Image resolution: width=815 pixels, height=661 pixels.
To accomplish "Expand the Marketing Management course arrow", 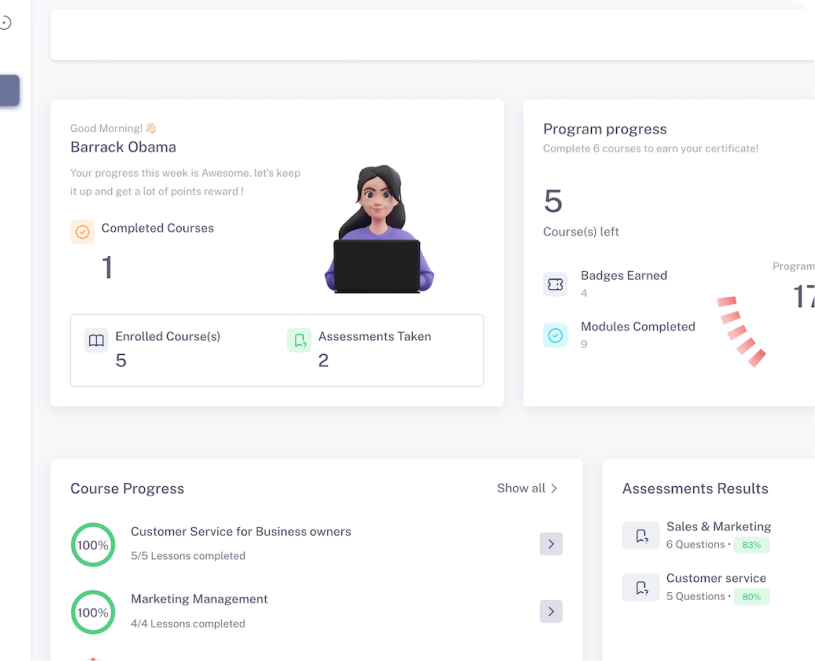I will click(551, 611).
